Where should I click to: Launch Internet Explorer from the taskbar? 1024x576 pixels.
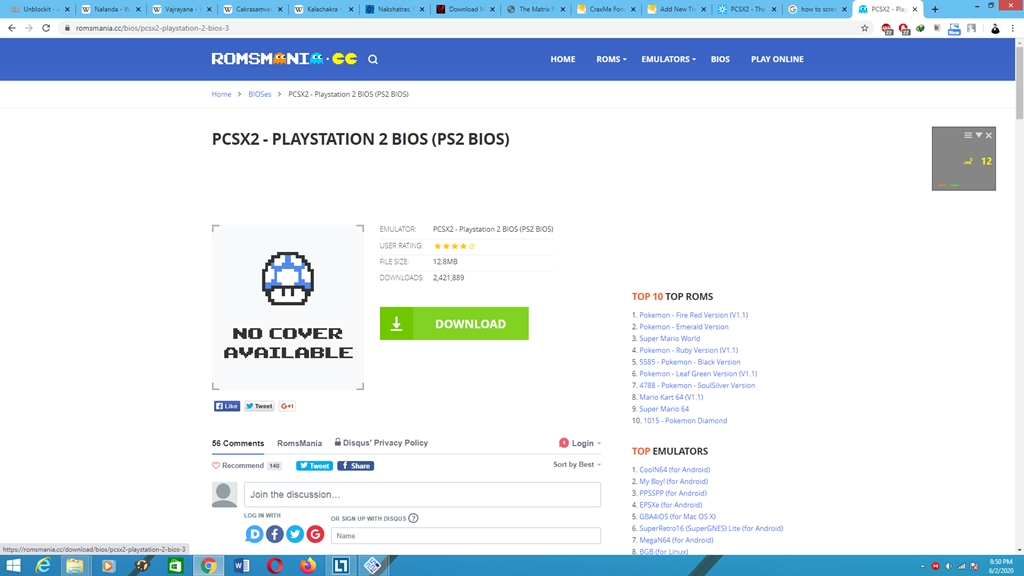[x=43, y=566]
